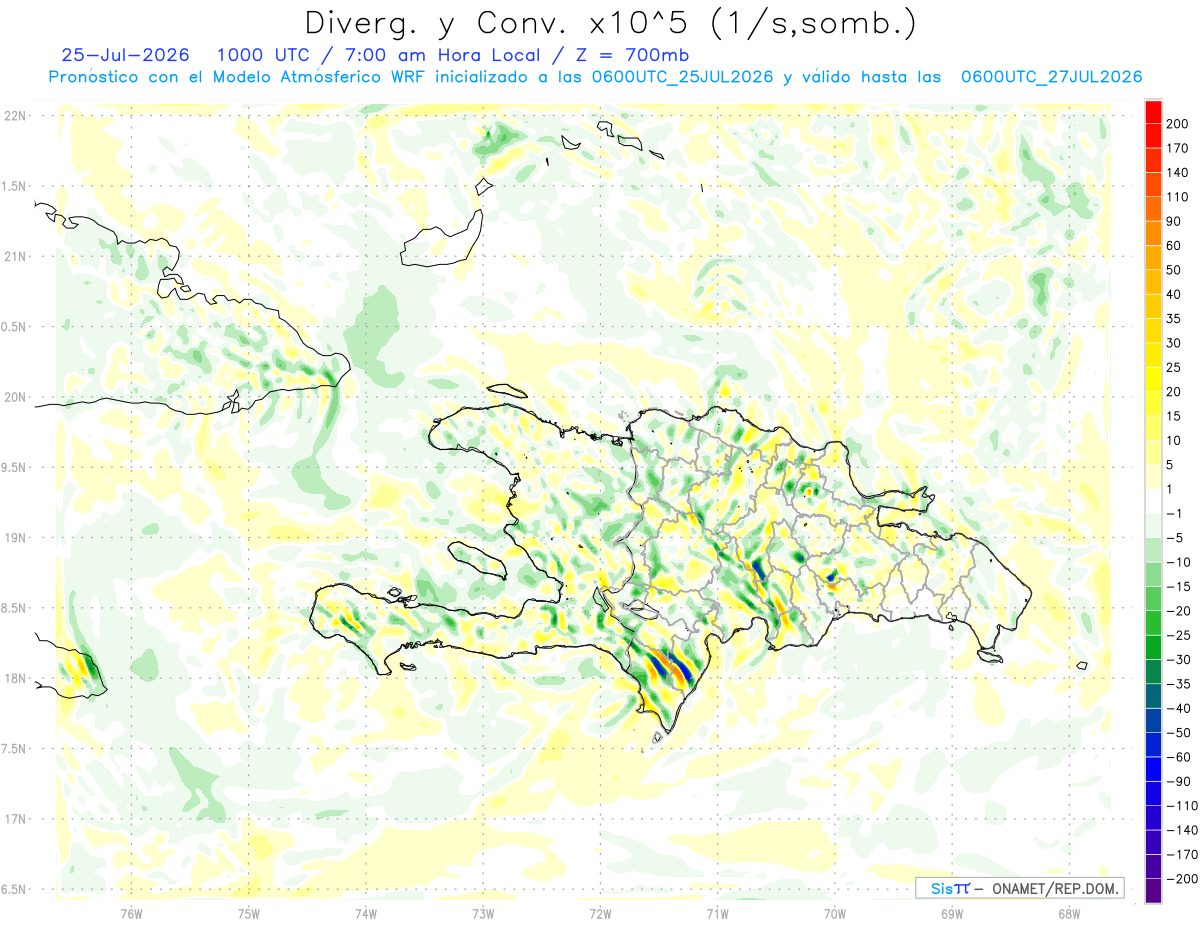Click the '18N' latitude label
Viewport: 1200px width, 927px height.
pyautogui.click(x=15, y=678)
